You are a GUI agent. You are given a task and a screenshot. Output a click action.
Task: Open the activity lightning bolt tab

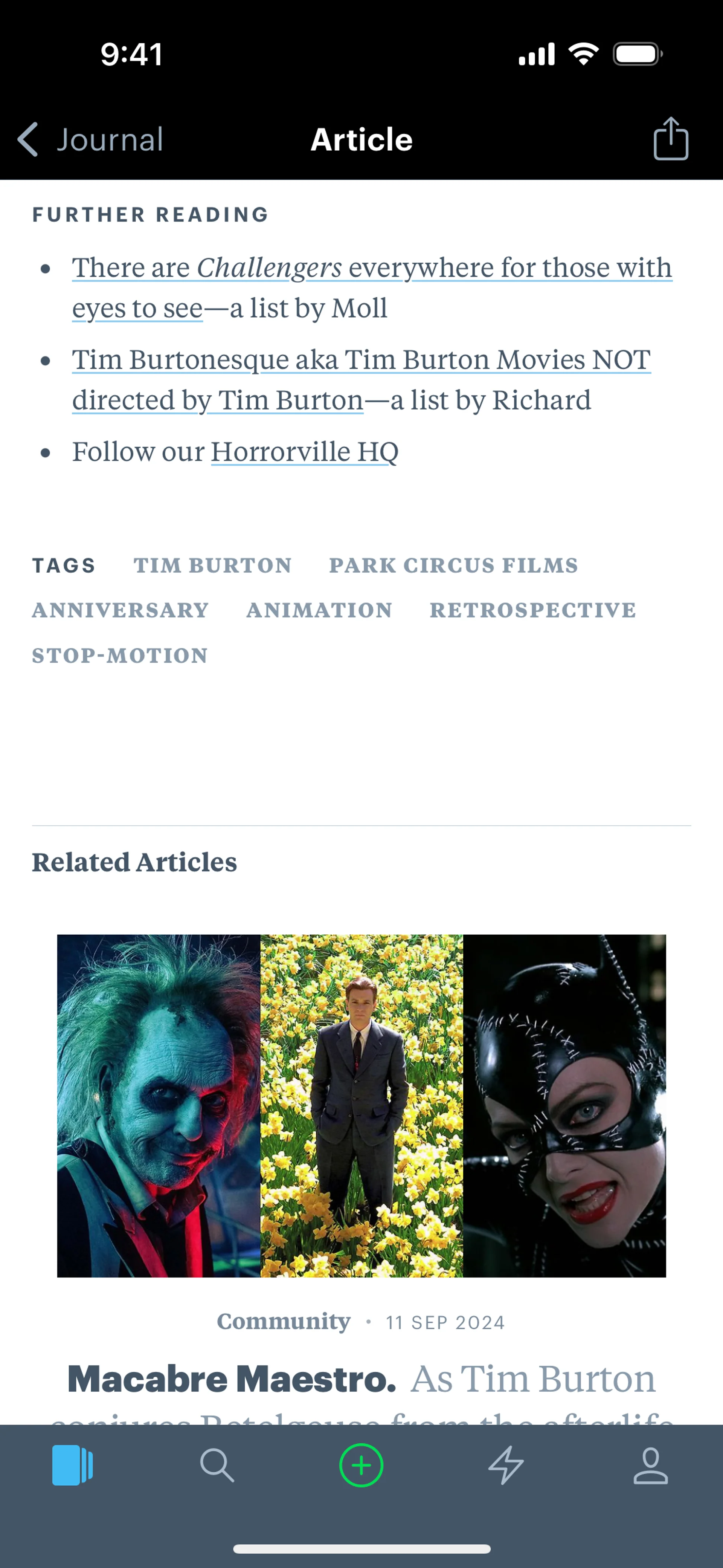[506, 1465]
